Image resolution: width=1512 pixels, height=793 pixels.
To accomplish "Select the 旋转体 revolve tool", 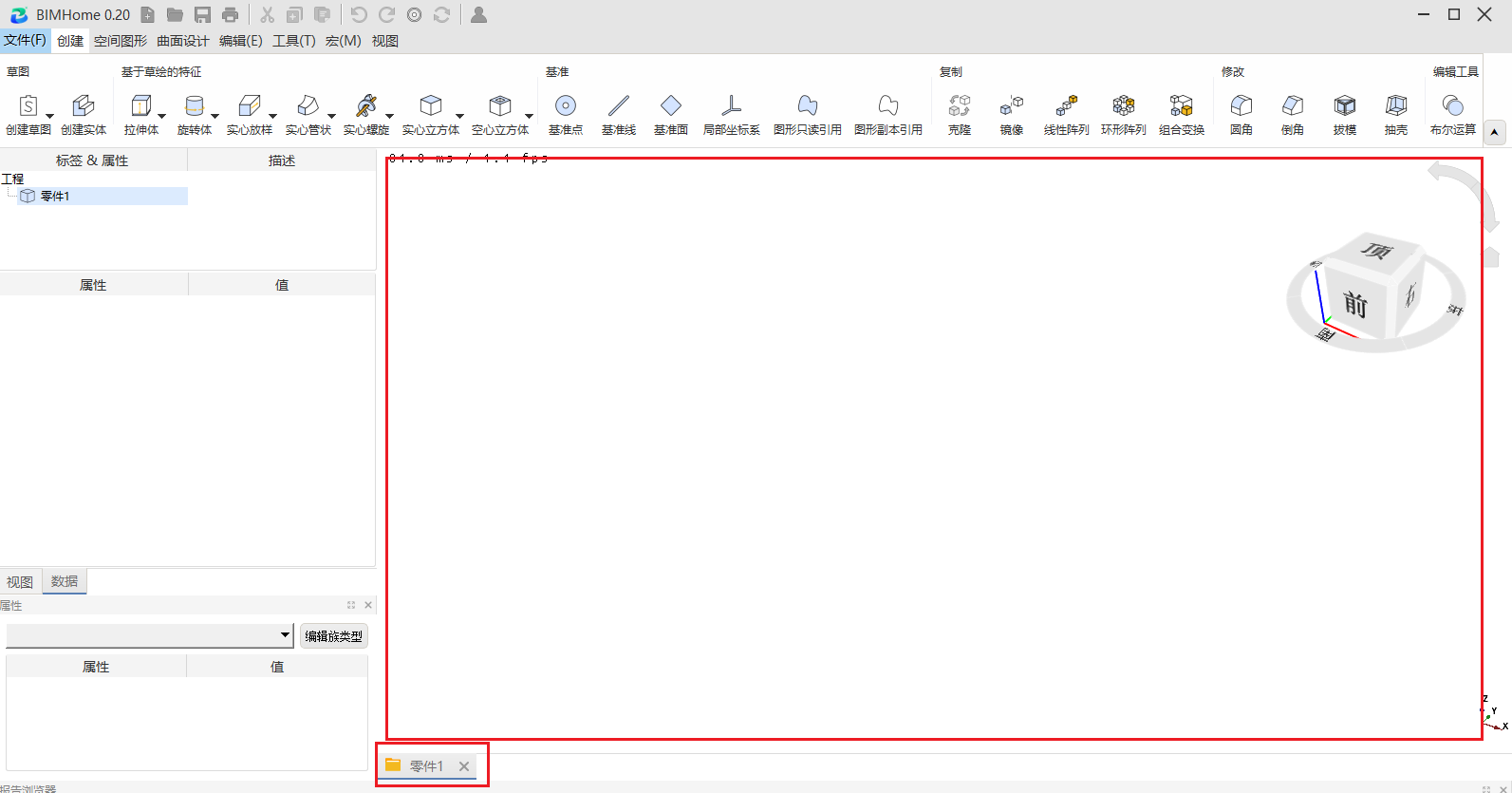I will [194, 106].
